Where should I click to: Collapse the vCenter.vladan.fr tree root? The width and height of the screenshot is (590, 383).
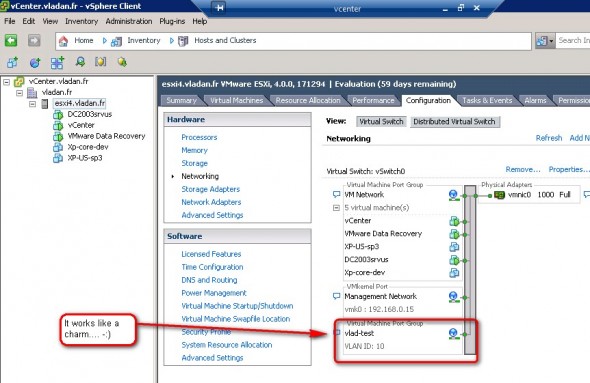pyautogui.click(x=6, y=82)
